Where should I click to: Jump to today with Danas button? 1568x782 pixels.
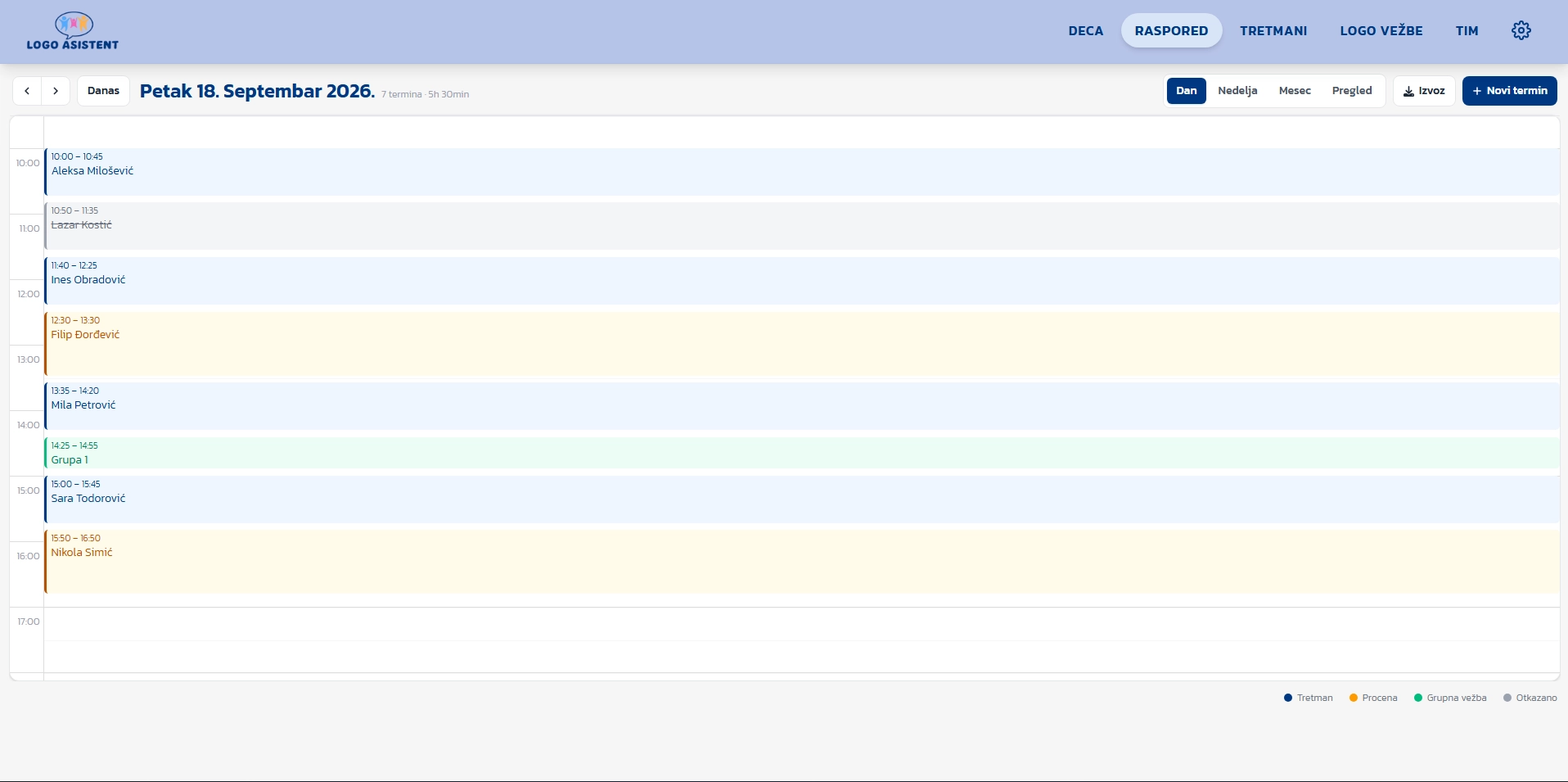pos(104,91)
